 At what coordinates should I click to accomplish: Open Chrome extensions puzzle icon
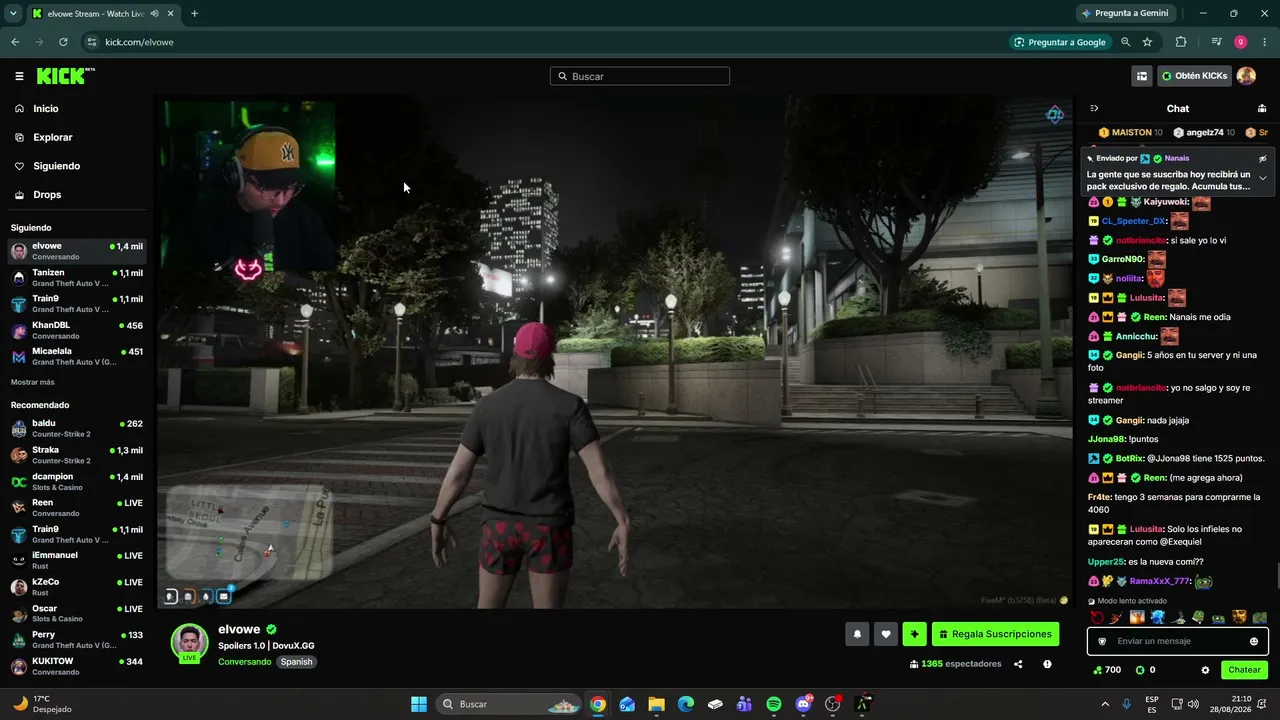click(x=1181, y=42)
